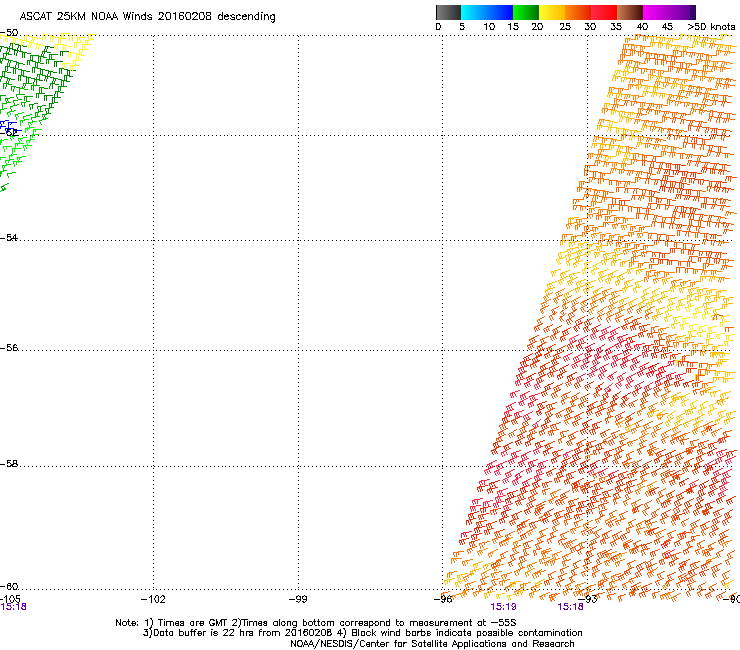
Task: Click the '-93' longitude label
Action: [x=588, y=599]
